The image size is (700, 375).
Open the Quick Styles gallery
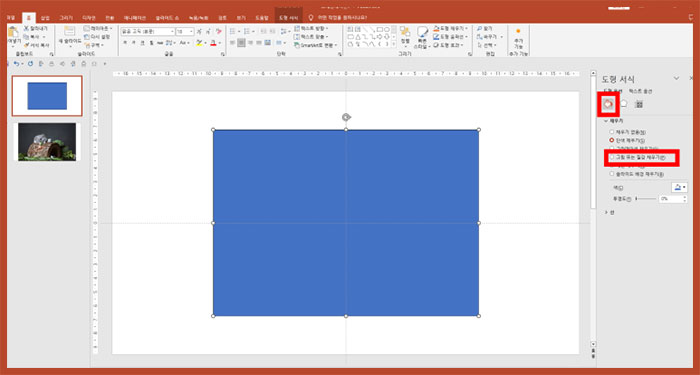(x=422, y=37)
